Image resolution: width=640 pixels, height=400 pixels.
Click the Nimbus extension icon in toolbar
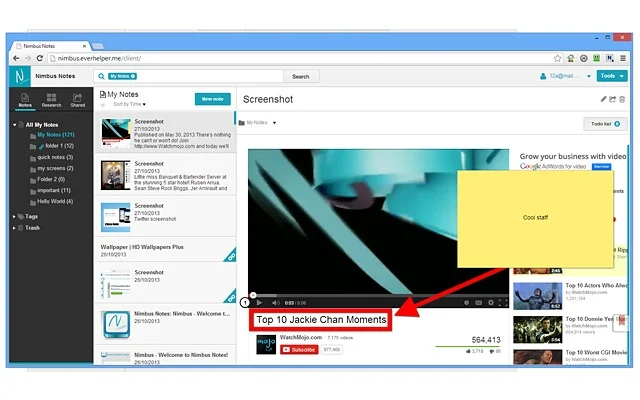tap(610, 58)
